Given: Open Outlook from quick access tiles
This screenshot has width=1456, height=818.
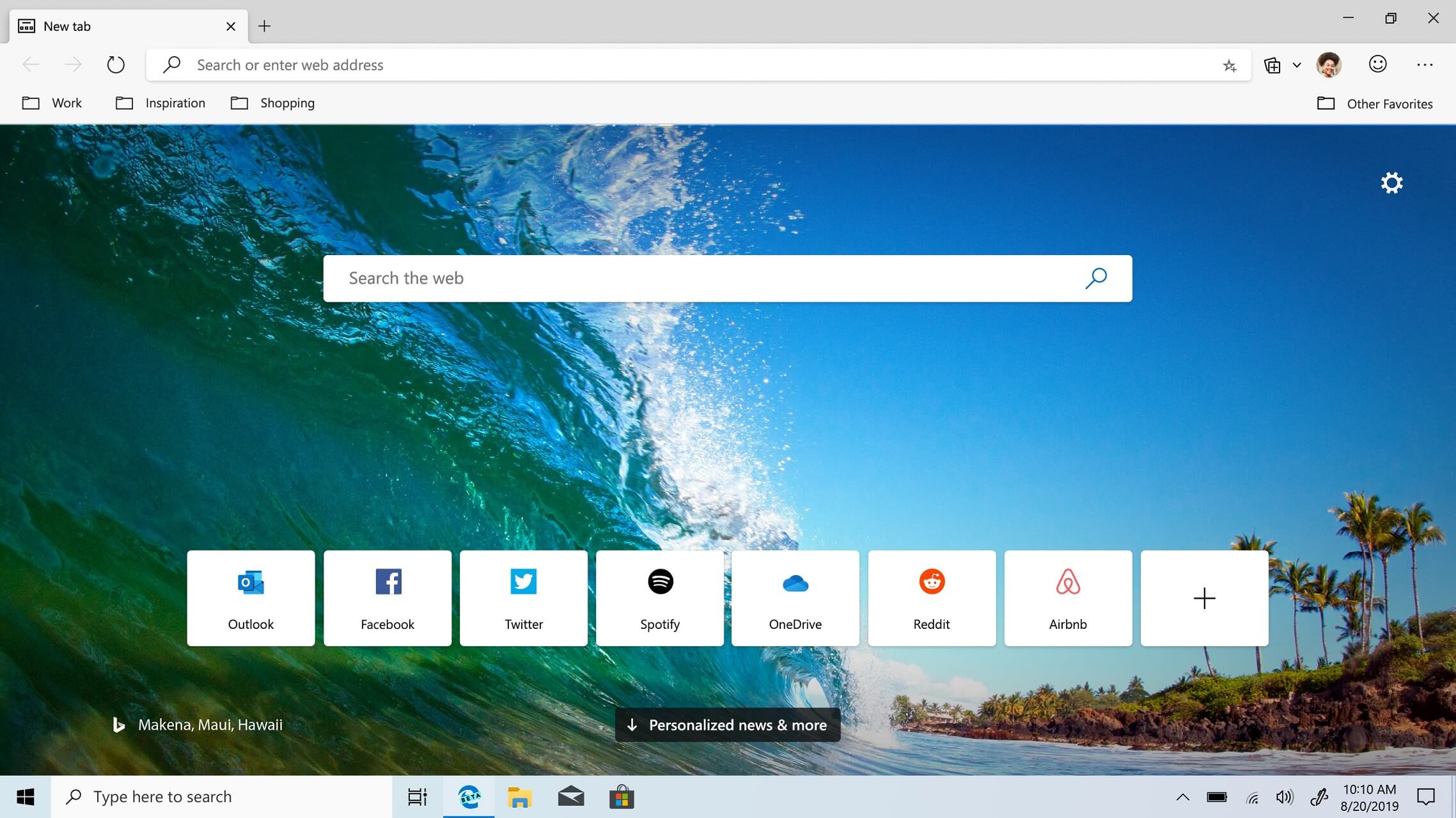Looking at the screenshot, I should click(x=250, y=597).
